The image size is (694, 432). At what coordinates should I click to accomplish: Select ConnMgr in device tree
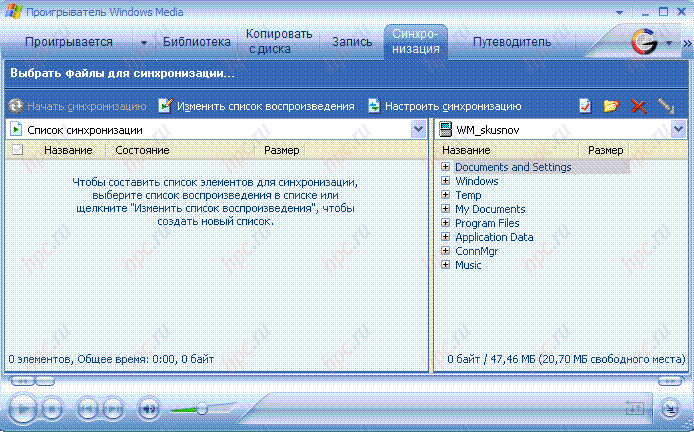pyautogui.click(x=476, y=251)
